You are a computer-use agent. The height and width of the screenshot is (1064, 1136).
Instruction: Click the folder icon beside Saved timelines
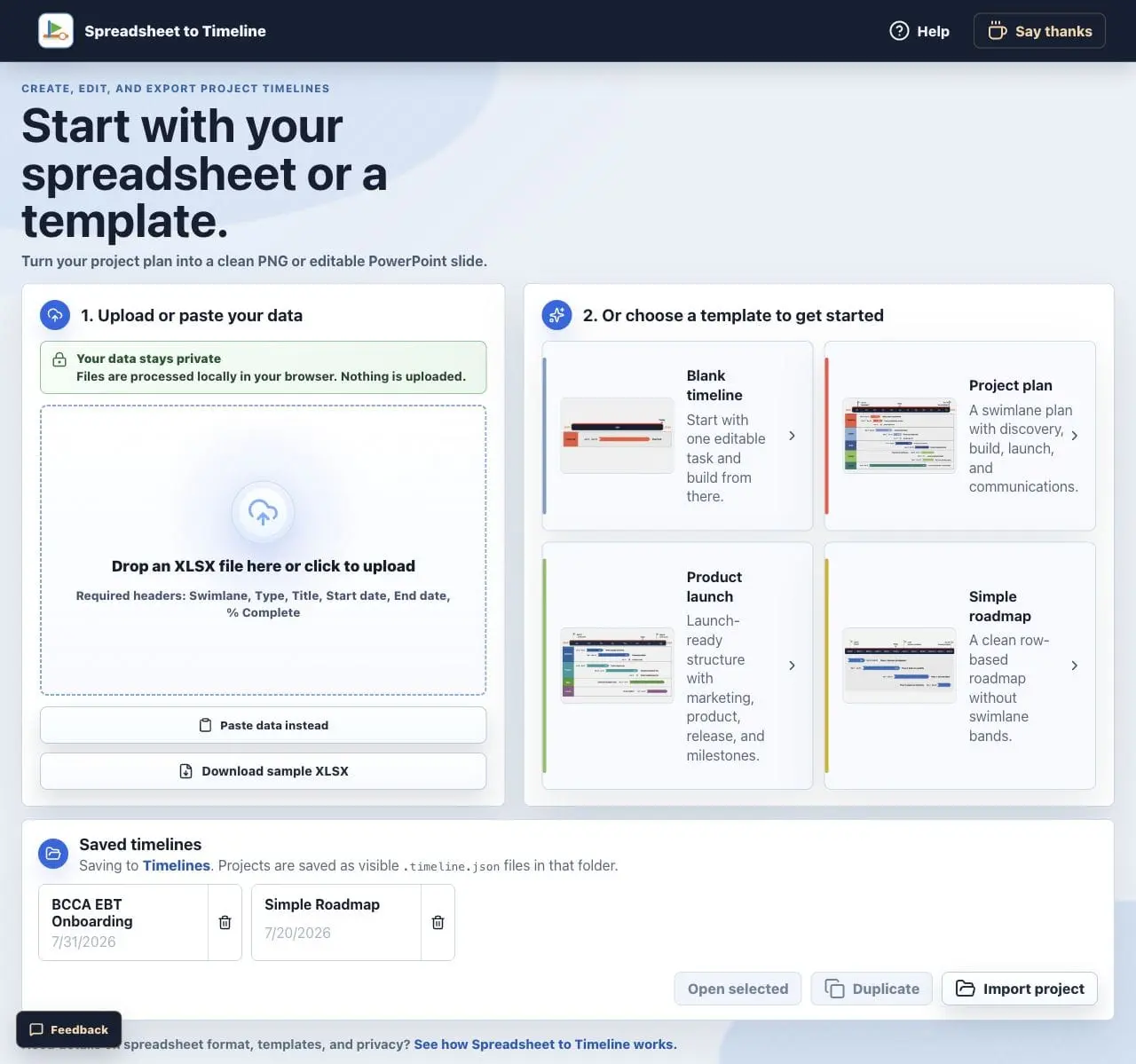[x=53, y=854]
